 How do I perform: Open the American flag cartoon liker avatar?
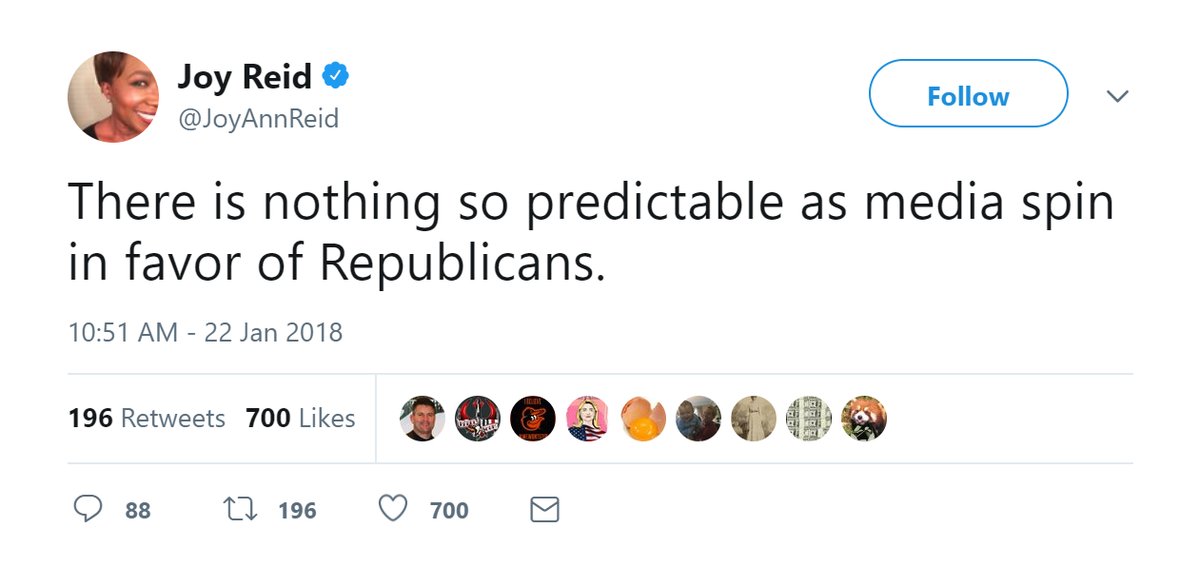pyautogui.click(x=588, y=418)
